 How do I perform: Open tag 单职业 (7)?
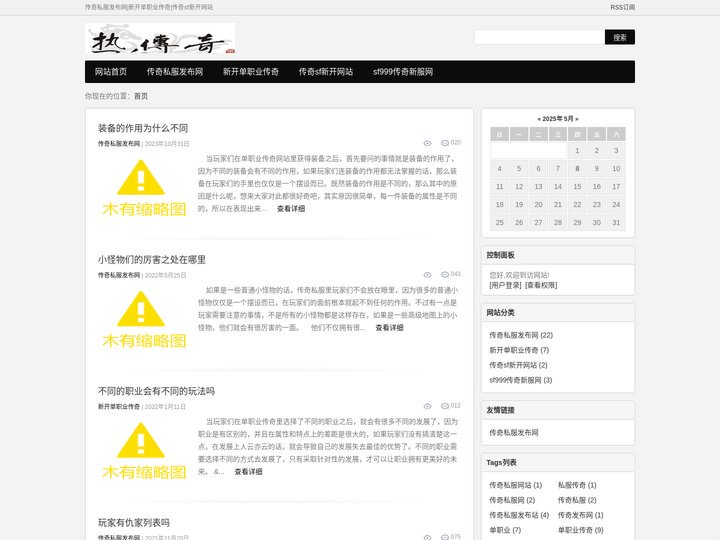pos(505,530)
